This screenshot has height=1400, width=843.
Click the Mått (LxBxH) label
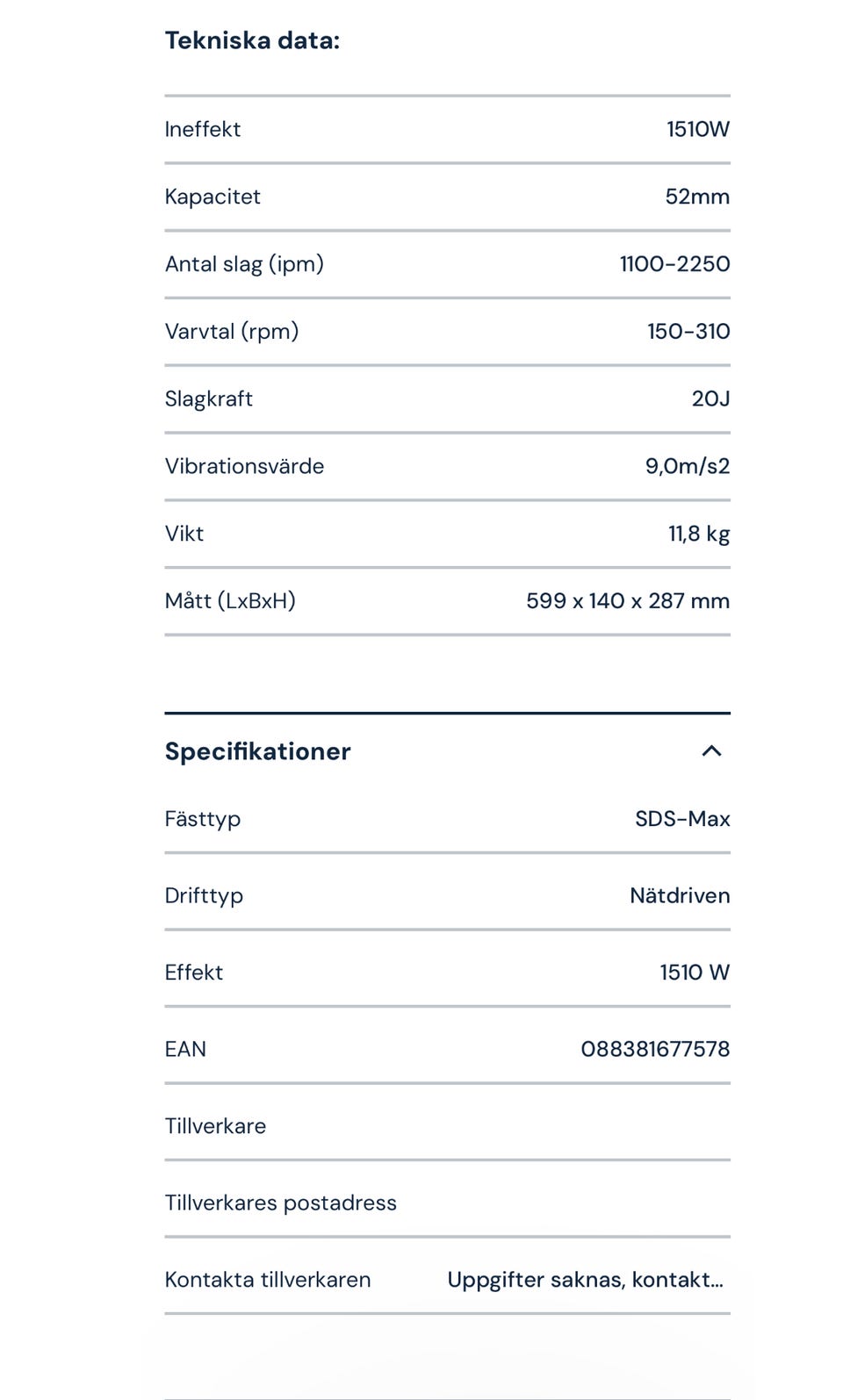point(230,601)
